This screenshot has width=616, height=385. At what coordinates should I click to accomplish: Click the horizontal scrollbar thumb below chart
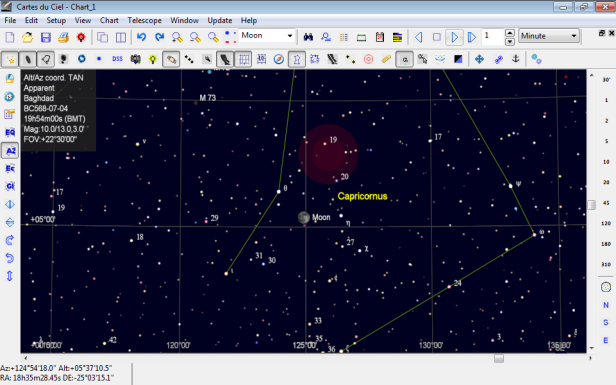(x=499, y=358)
